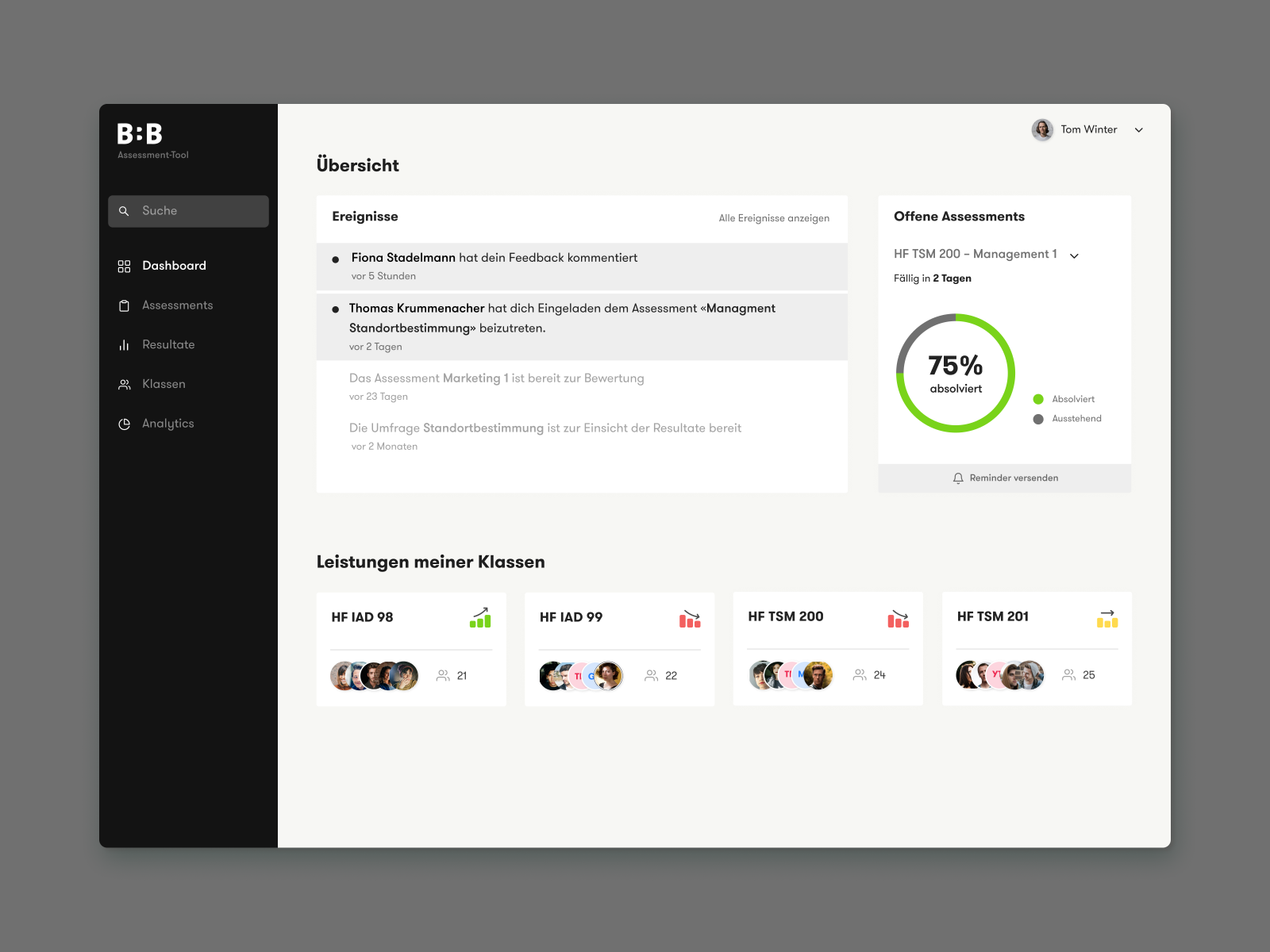The image size is (1270, 952).
Task: Click the 75% progress ring
Action: pyautogui.click(x=956, y=373)
